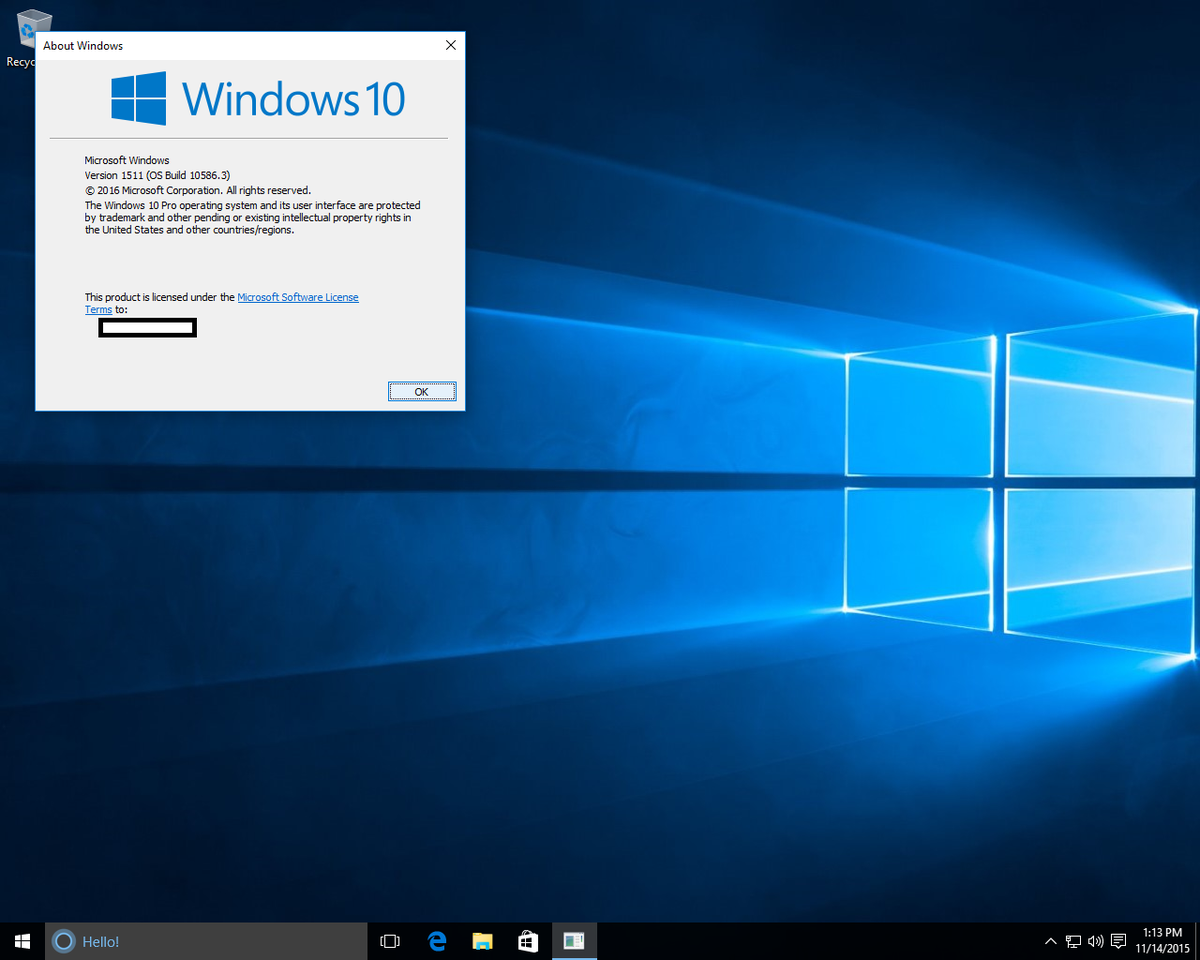This screenshot has height=960, width=1200.
Task: Launch Microsoft Edge from the taskbar
Action: (436, 941)
